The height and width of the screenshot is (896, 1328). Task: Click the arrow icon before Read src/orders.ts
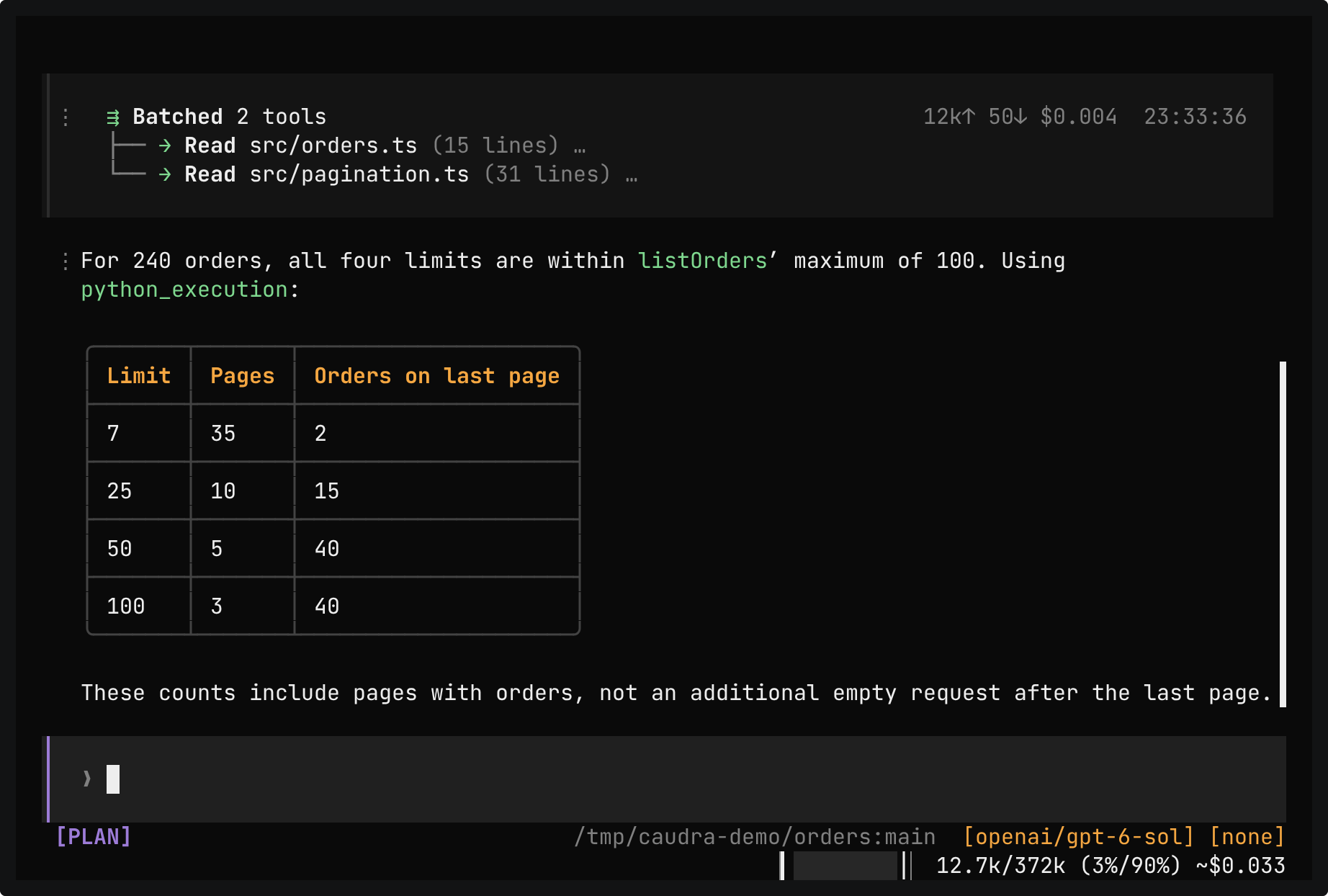tap(165, 145)
